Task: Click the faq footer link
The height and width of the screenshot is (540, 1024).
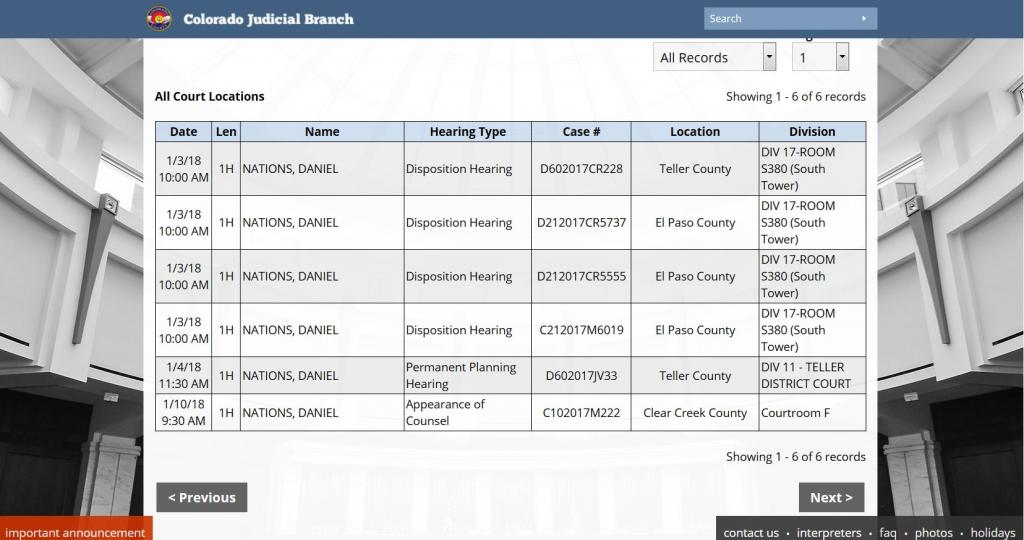Action: pyautogui.click(x=888, y=533)
